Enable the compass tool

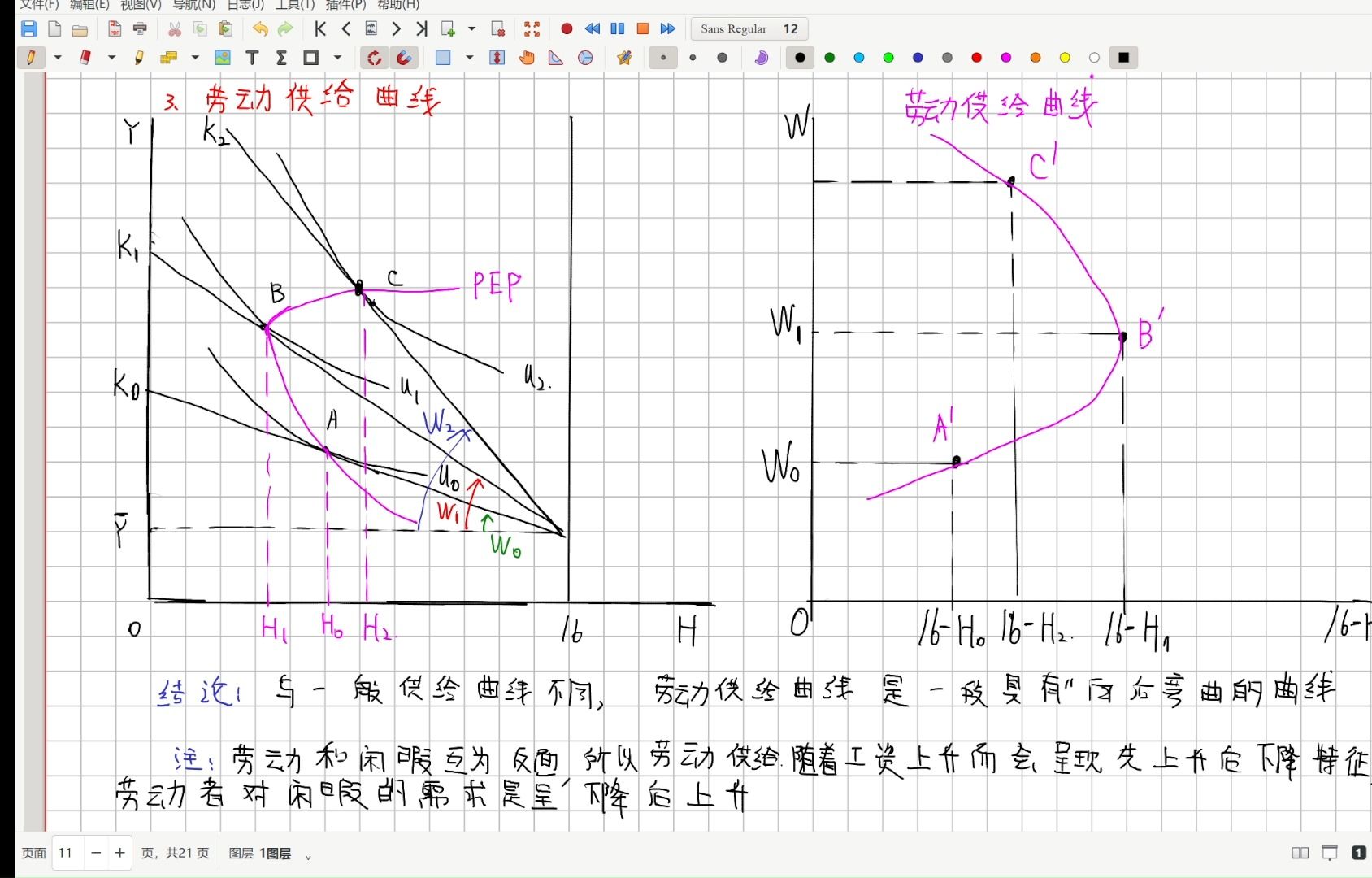click(585, 58)
